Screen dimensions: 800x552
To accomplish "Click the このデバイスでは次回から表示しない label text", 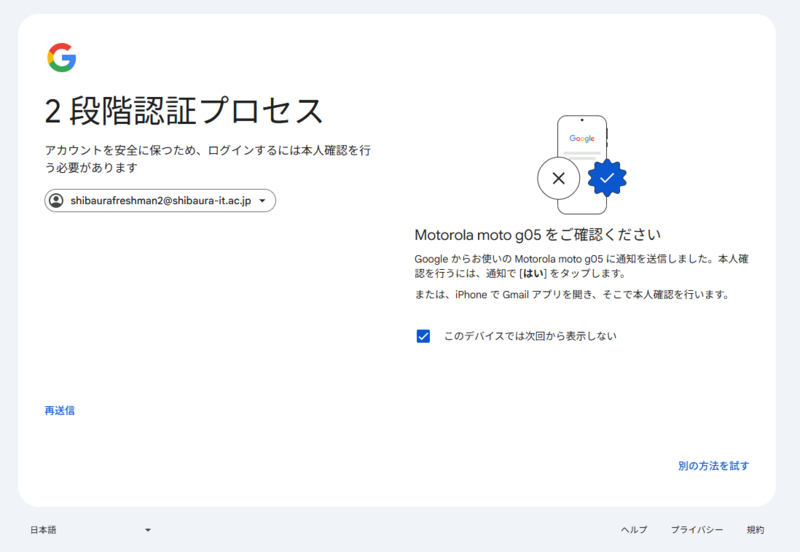I will click(529, 336).
